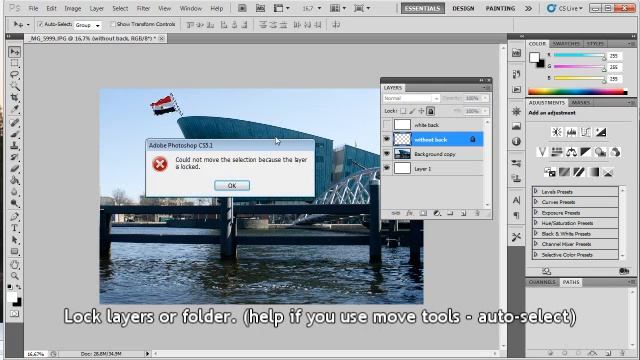Select the Spot Healing Brush tool
This screenshot has width=640, height=360.
pos(15,122)
